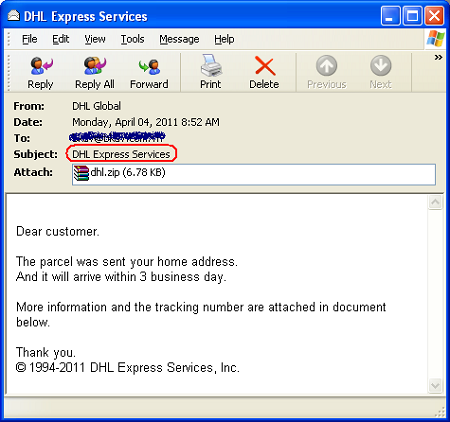This screenshot has width=450, height=422.
Task: Click the scrollbar up arrow
Action: (x=435, y=202)
